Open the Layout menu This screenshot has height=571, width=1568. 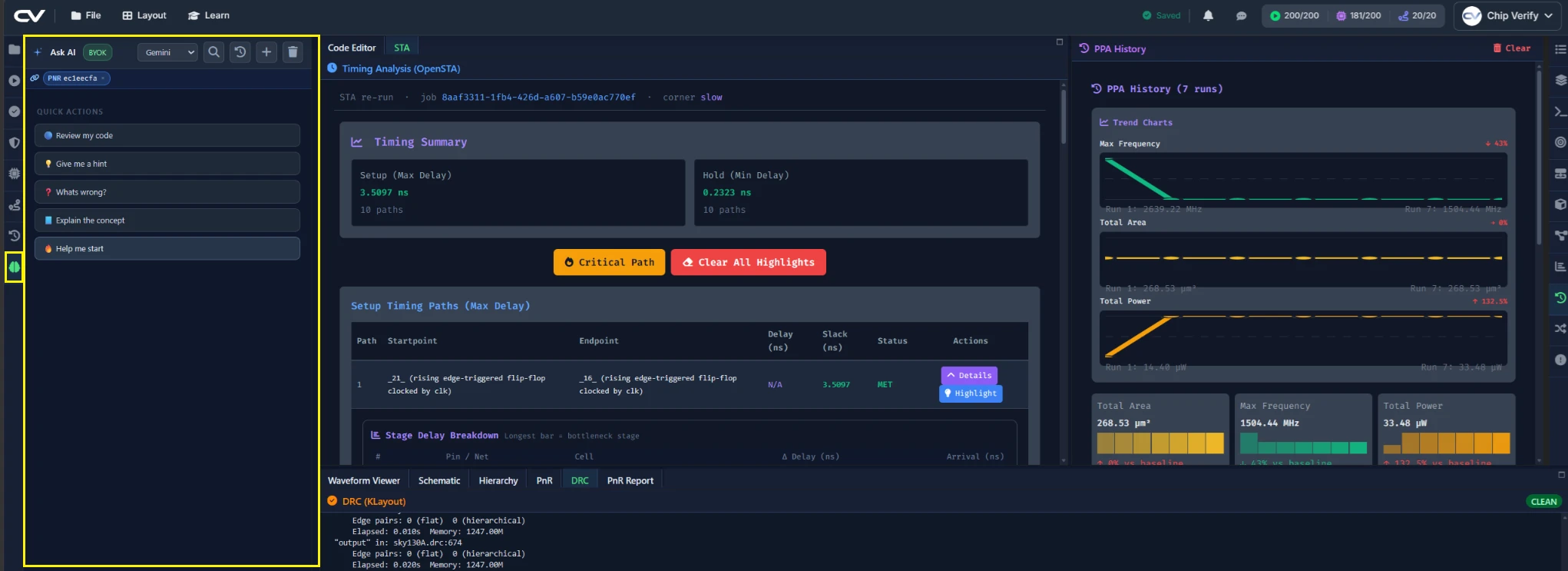point(144,15)
